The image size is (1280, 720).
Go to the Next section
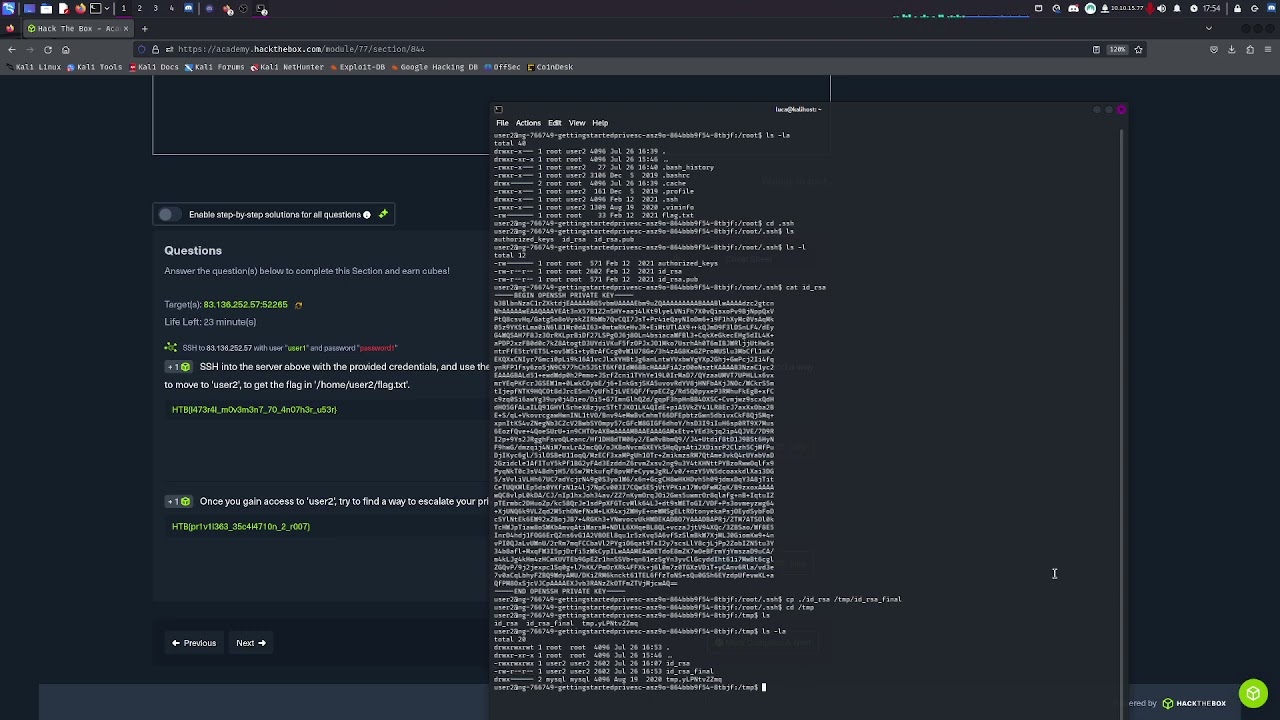250,643
